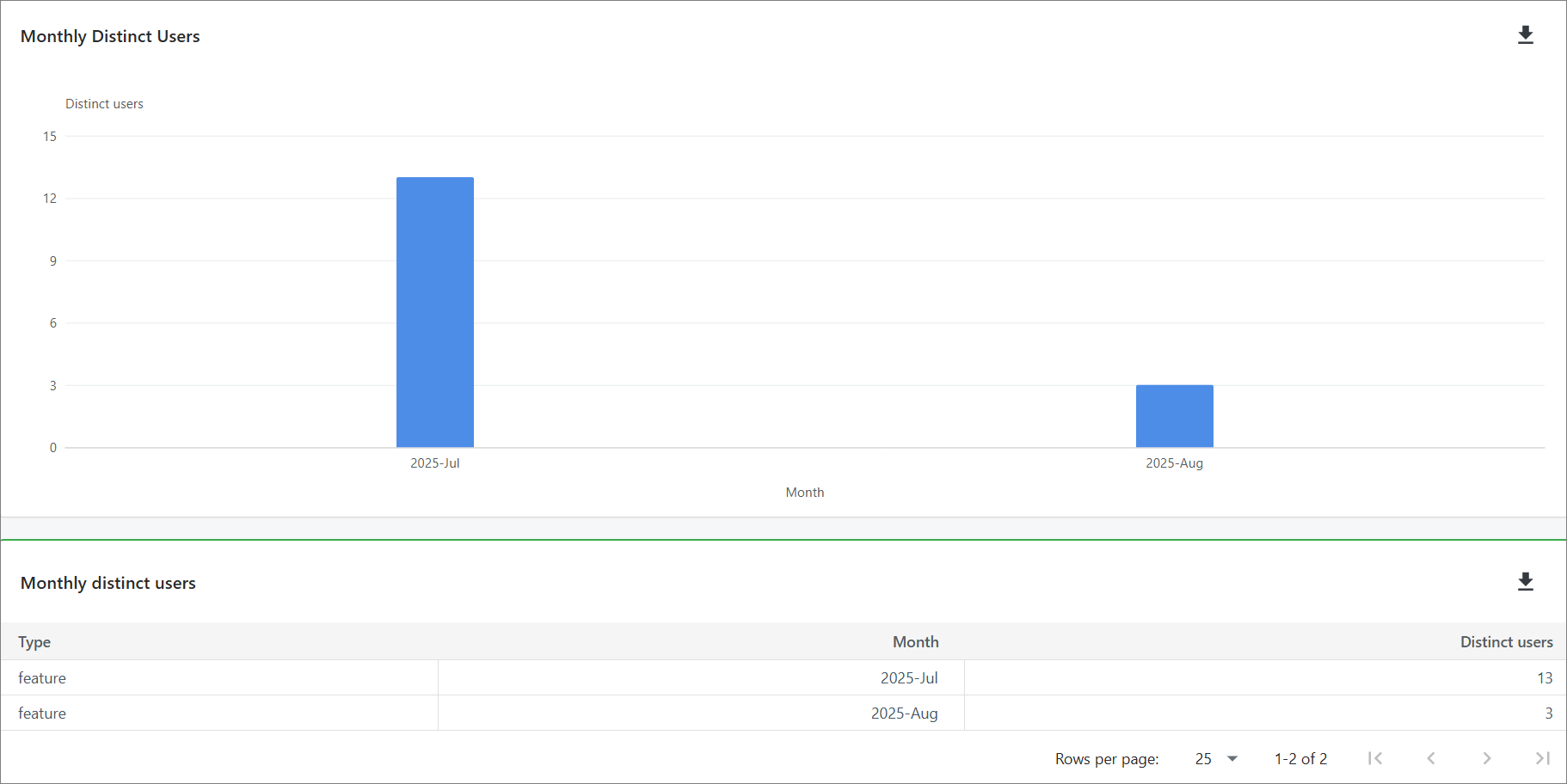
Task: Sort by Distinct users column header
Action: pyautogui.click(x=1506, y=642)
